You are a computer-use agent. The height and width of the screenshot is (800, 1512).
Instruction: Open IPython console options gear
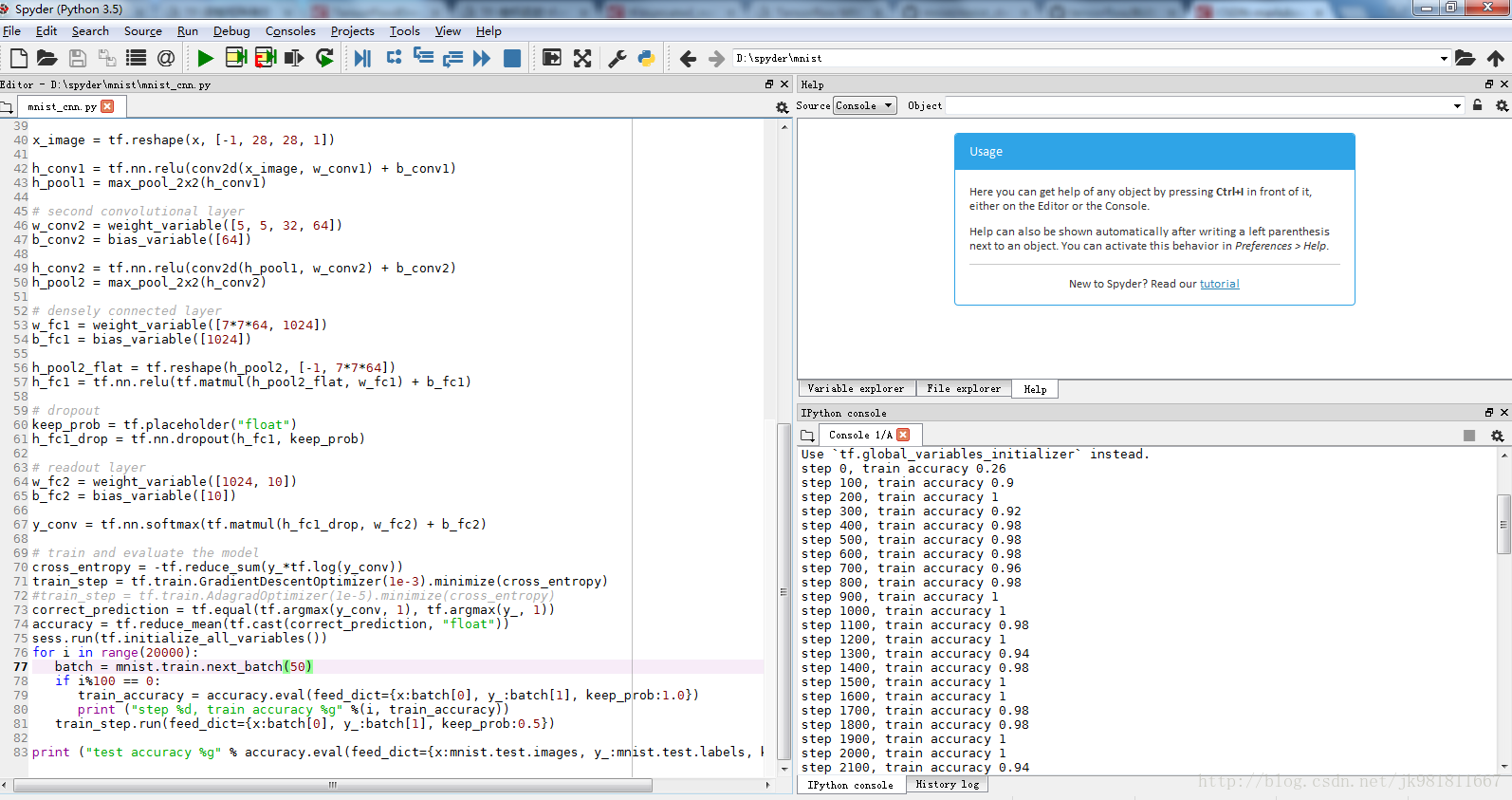(x=1497, y=436)
